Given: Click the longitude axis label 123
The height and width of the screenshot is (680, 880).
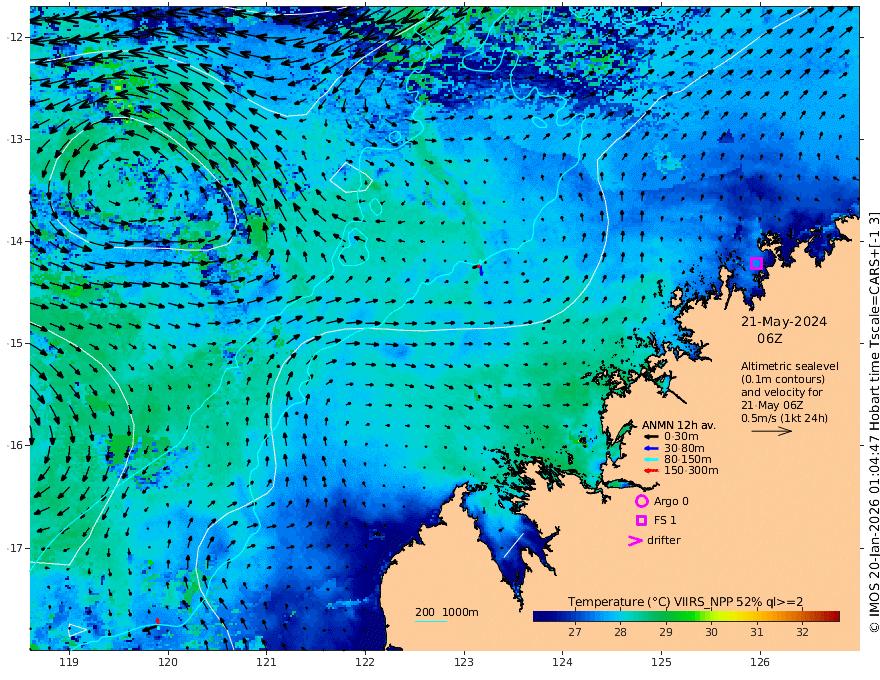Looking at the screenshot, I should tap(464, 662).
